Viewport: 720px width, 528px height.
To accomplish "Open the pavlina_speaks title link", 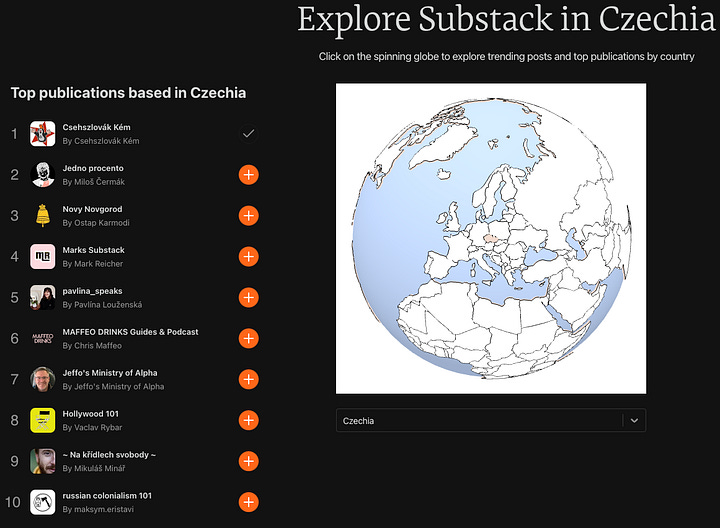I will click(x=92, y=291).
